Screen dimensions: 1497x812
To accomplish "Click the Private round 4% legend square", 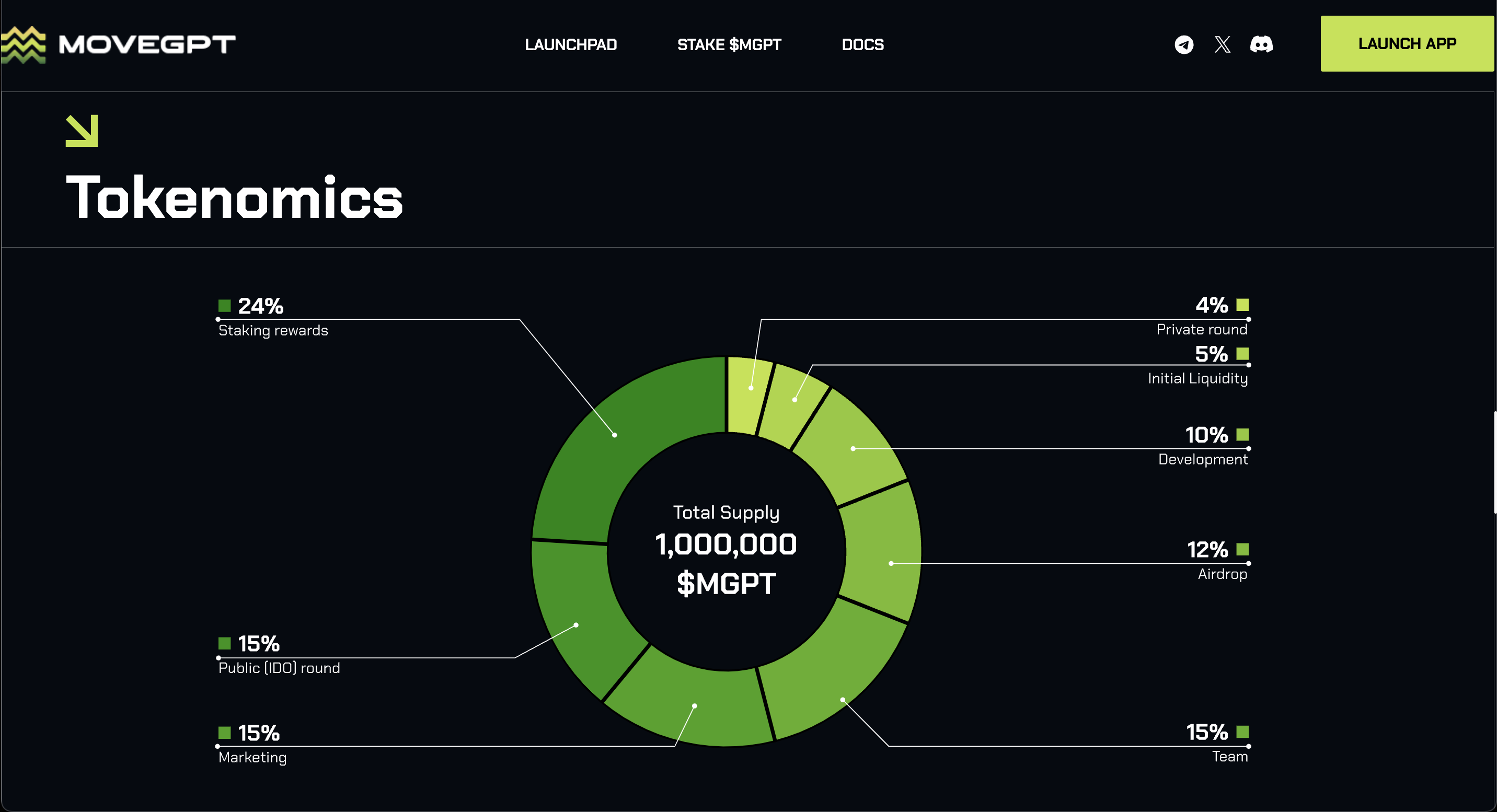I will click(1242, 305).
